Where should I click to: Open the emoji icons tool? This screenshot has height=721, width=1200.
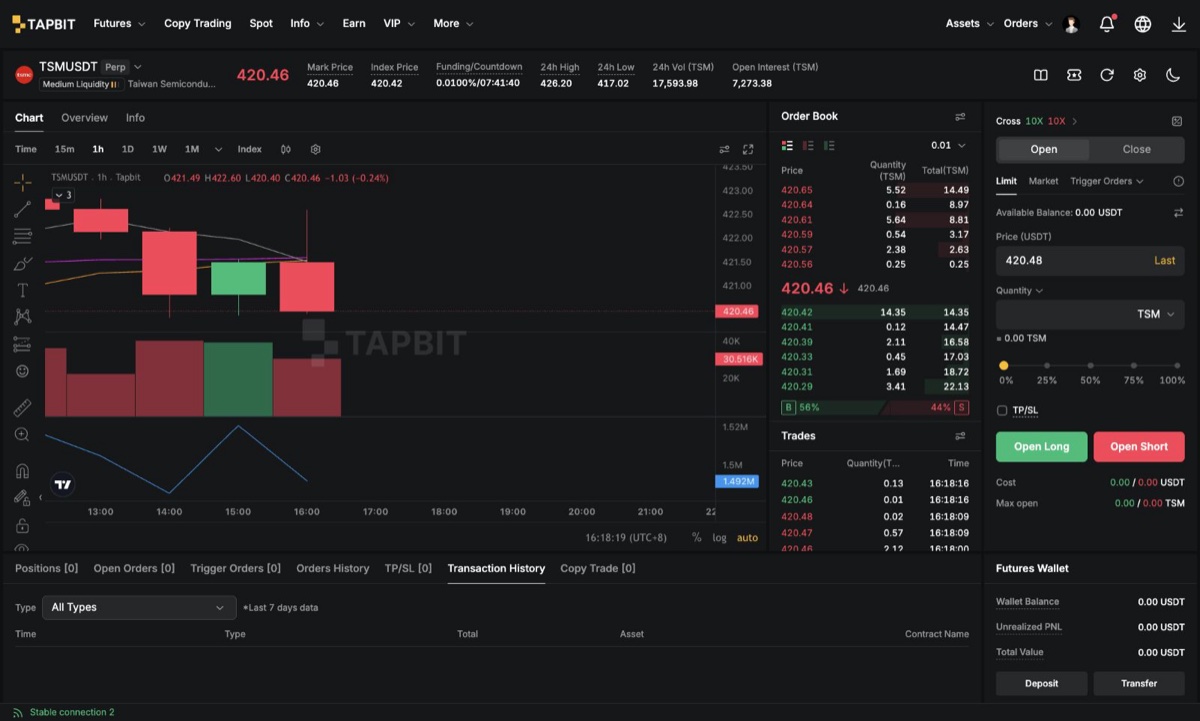(x=22, y=371)
